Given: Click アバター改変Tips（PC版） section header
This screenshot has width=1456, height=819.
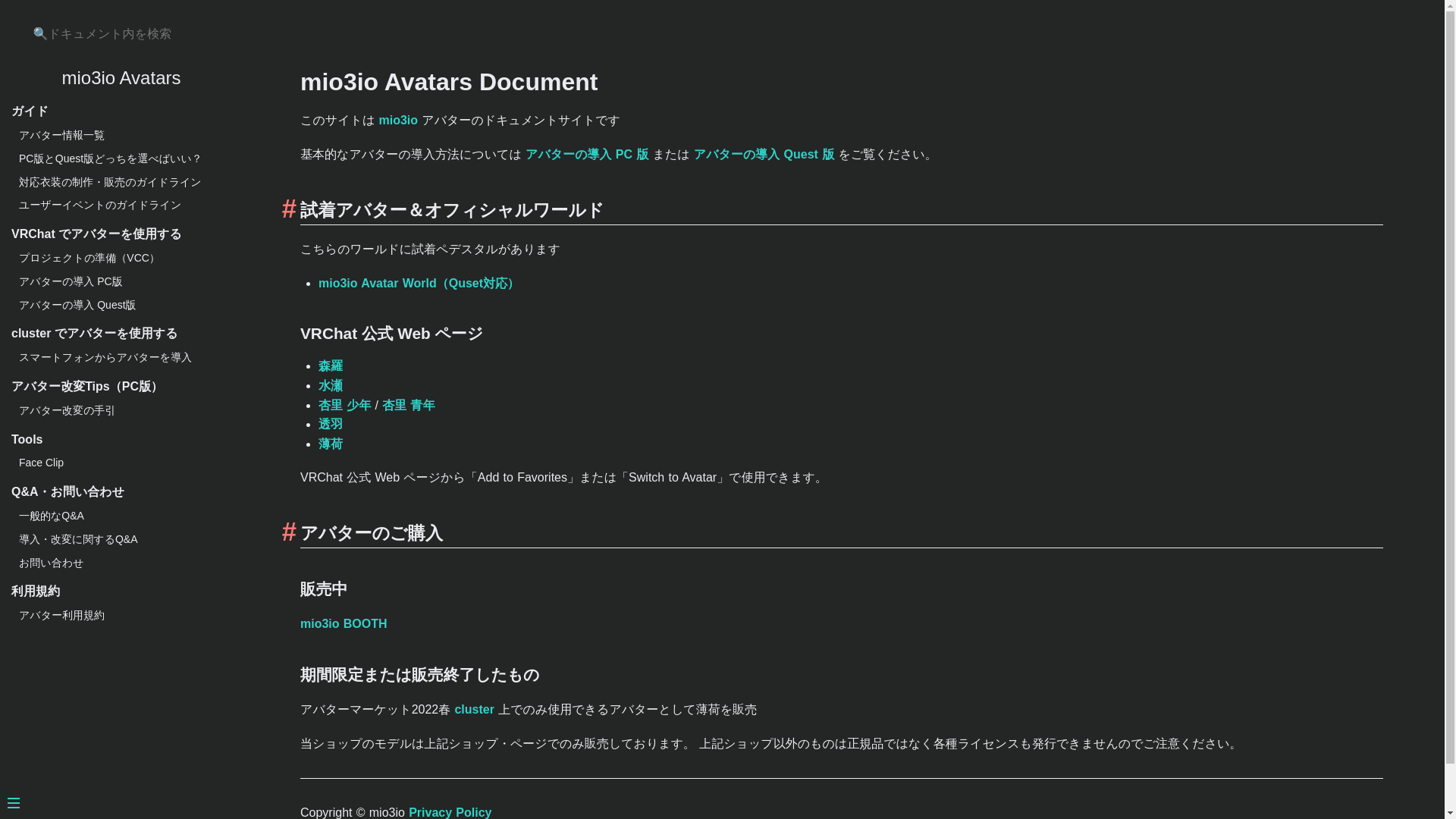Looking at the screenshot, I should click(x=86, y=387).
